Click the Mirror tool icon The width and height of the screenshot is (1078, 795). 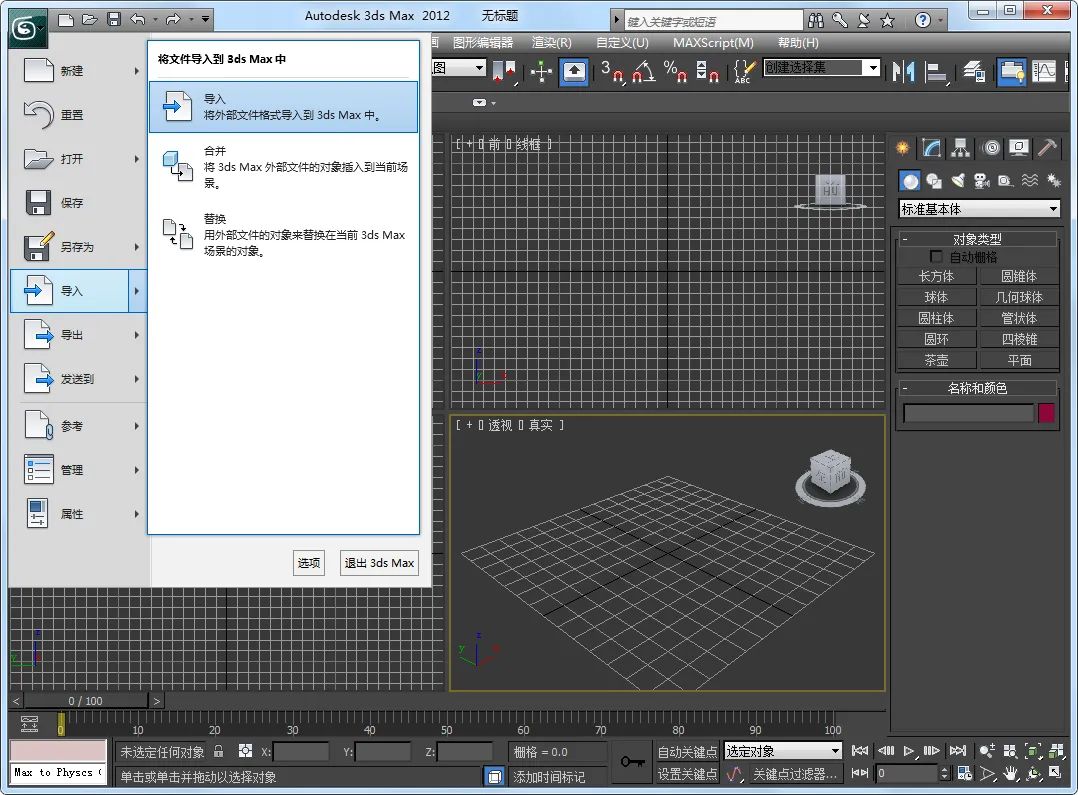(x=903, y=71)
